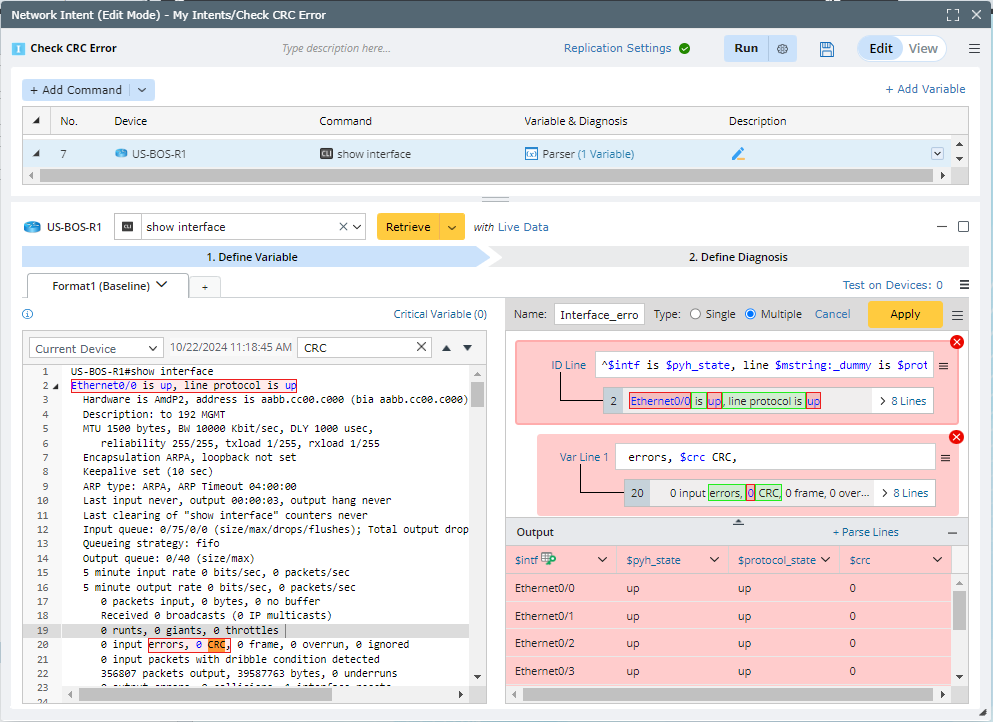Select the Multiple type radio button
993x722 pixels.
point(751,314)
